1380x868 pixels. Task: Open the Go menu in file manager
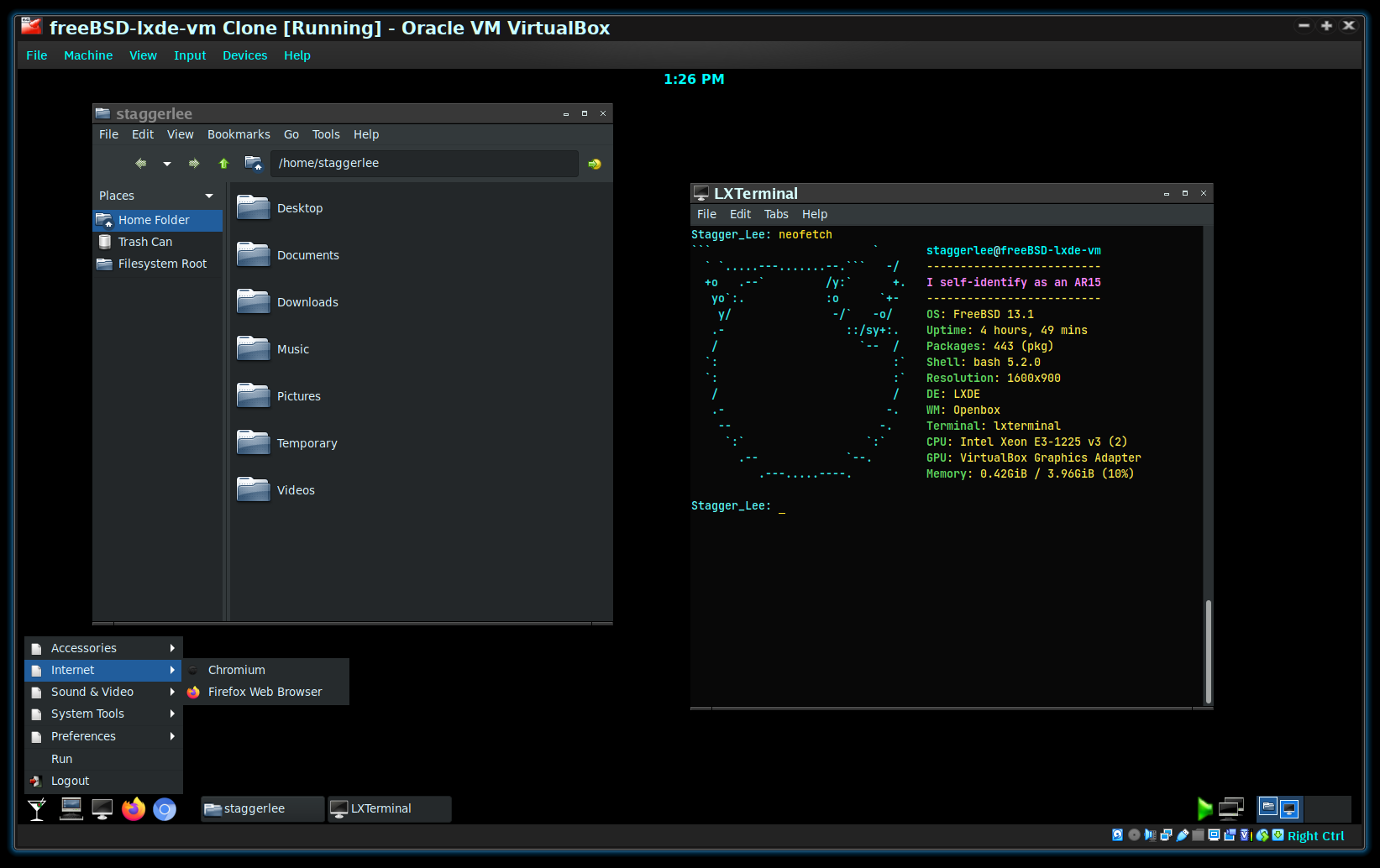291,134
